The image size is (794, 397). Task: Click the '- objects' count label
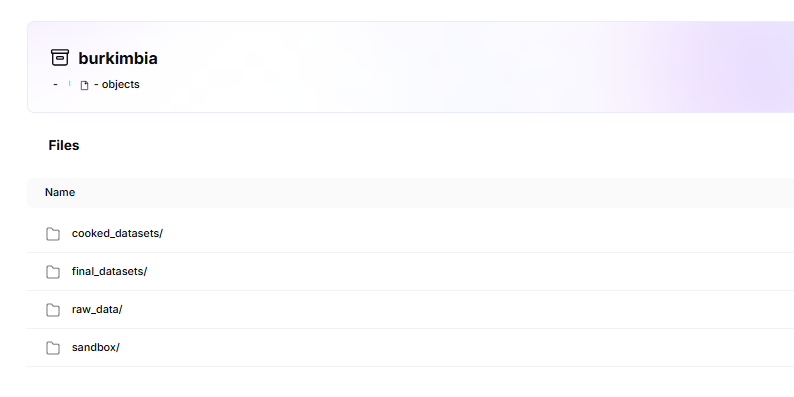116,85
